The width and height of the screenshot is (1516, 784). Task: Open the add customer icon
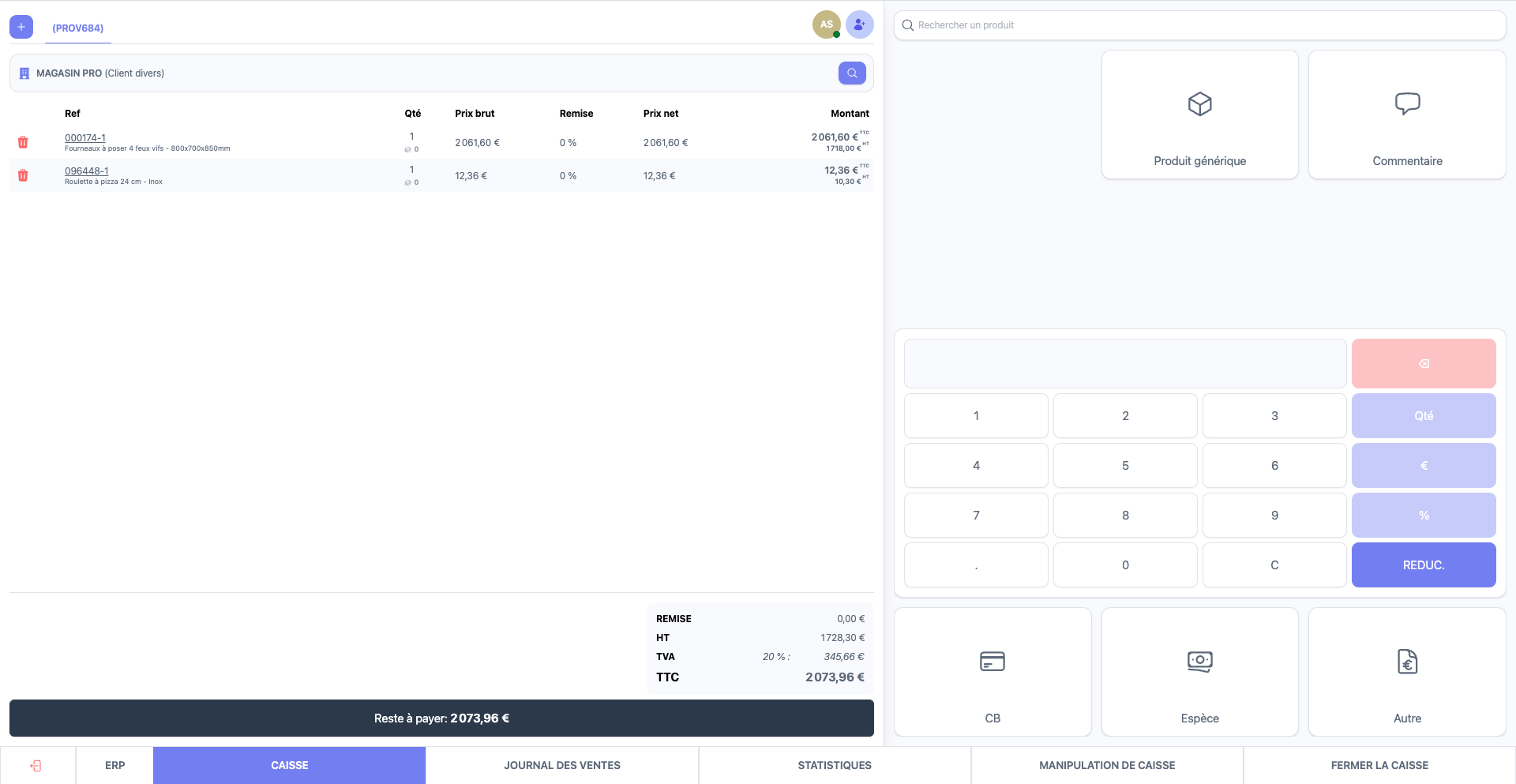[859, 24]
